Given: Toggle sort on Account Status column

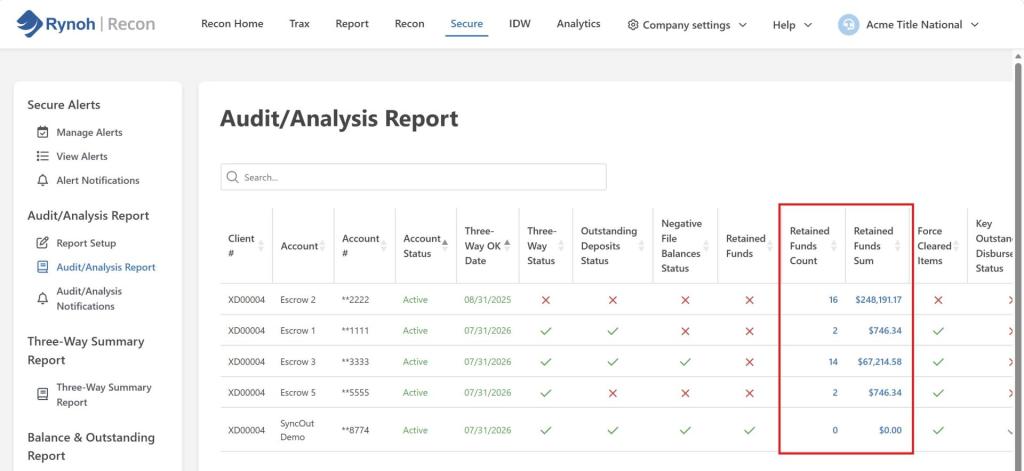Looking at the screenshot, I should [x=445, y=246].
